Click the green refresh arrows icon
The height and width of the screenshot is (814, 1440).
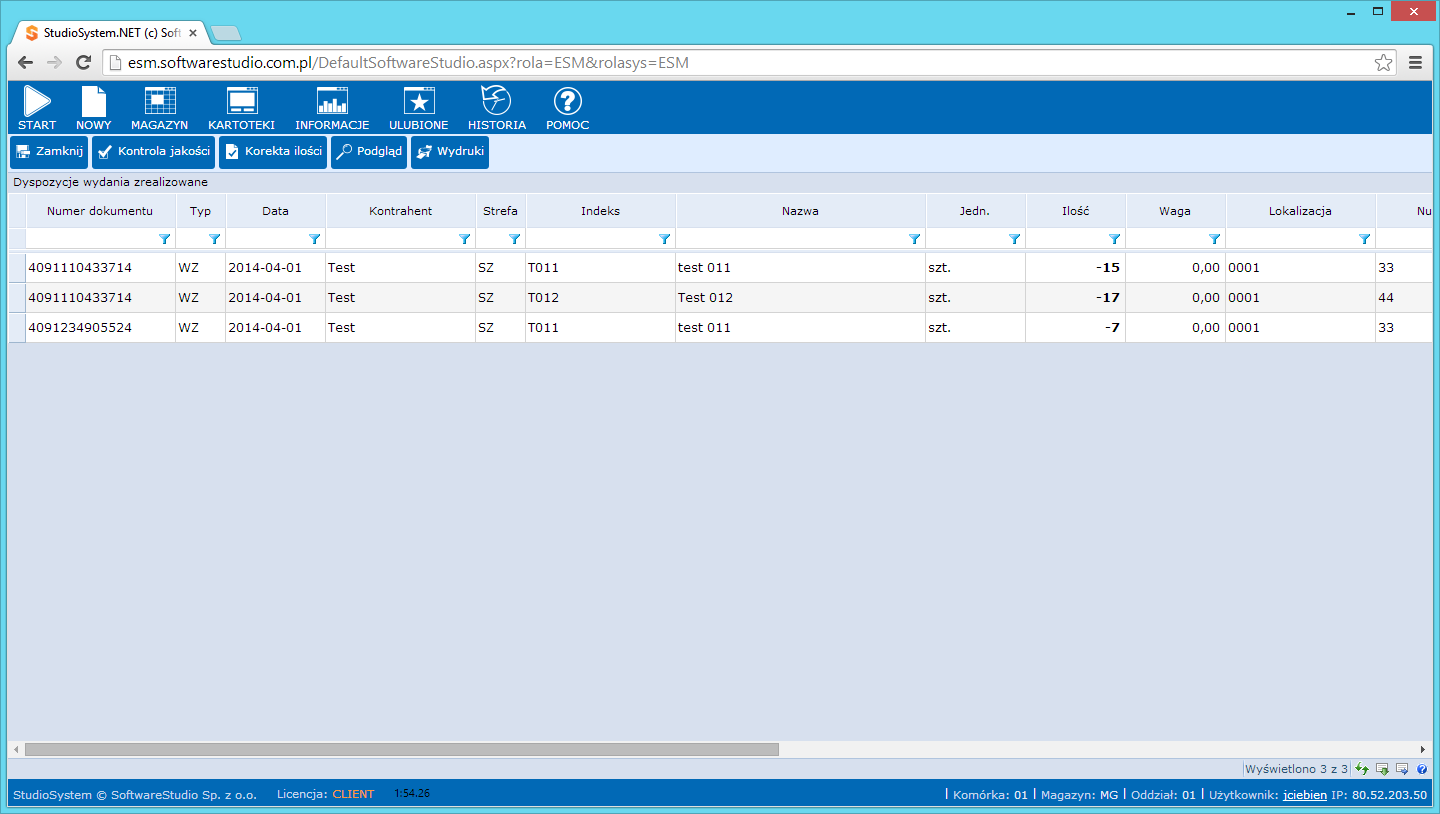pos(1362,769)
